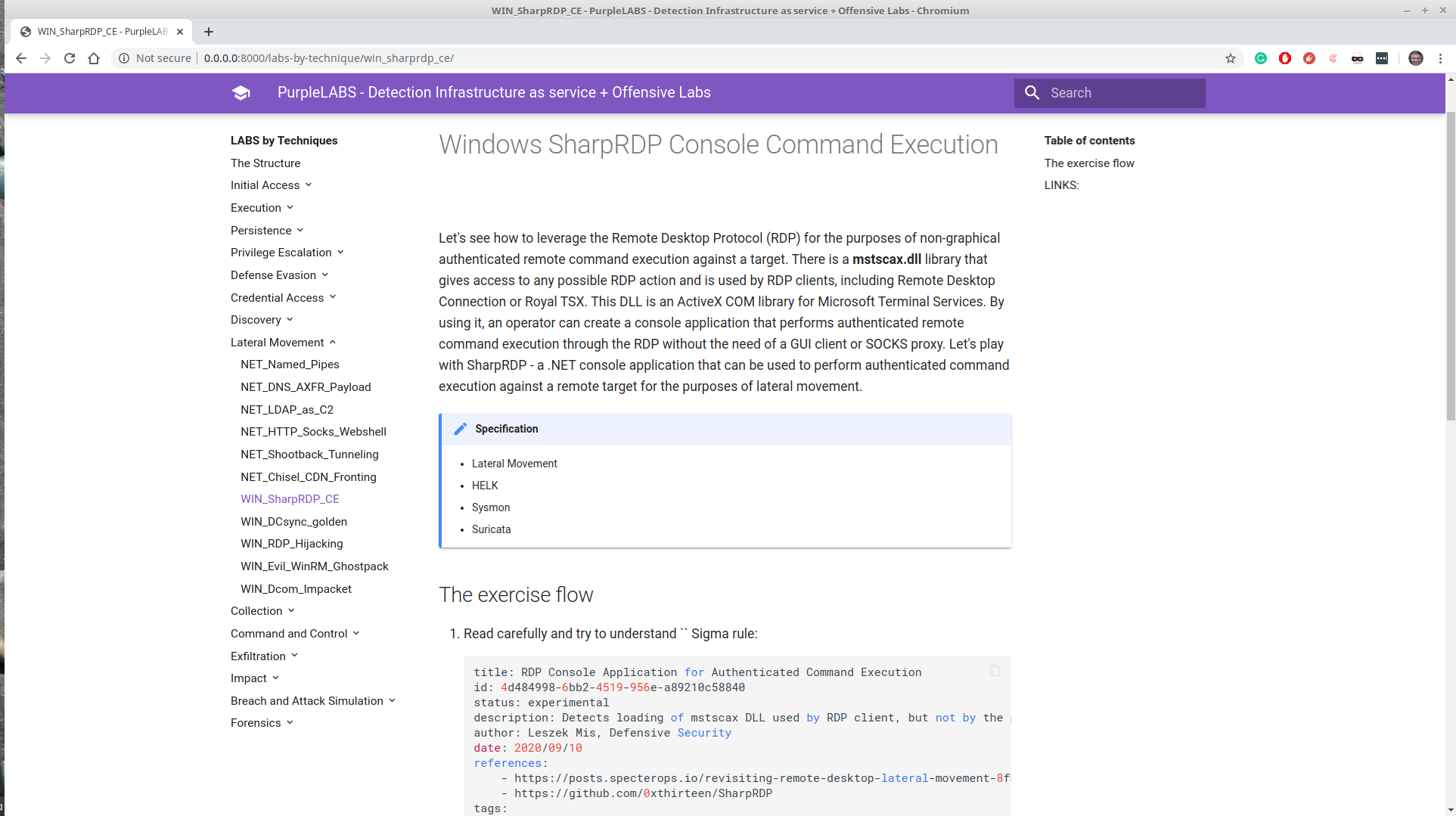
Task: Open the WIN_RDP_Hijacking lab
Action: [x=291, y=544]
